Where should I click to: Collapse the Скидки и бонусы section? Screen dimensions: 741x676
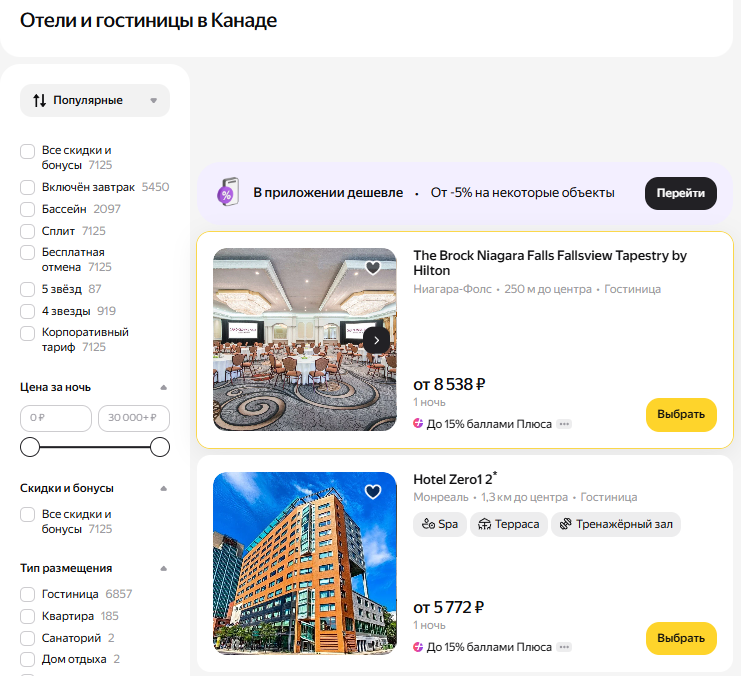(164, 488)
